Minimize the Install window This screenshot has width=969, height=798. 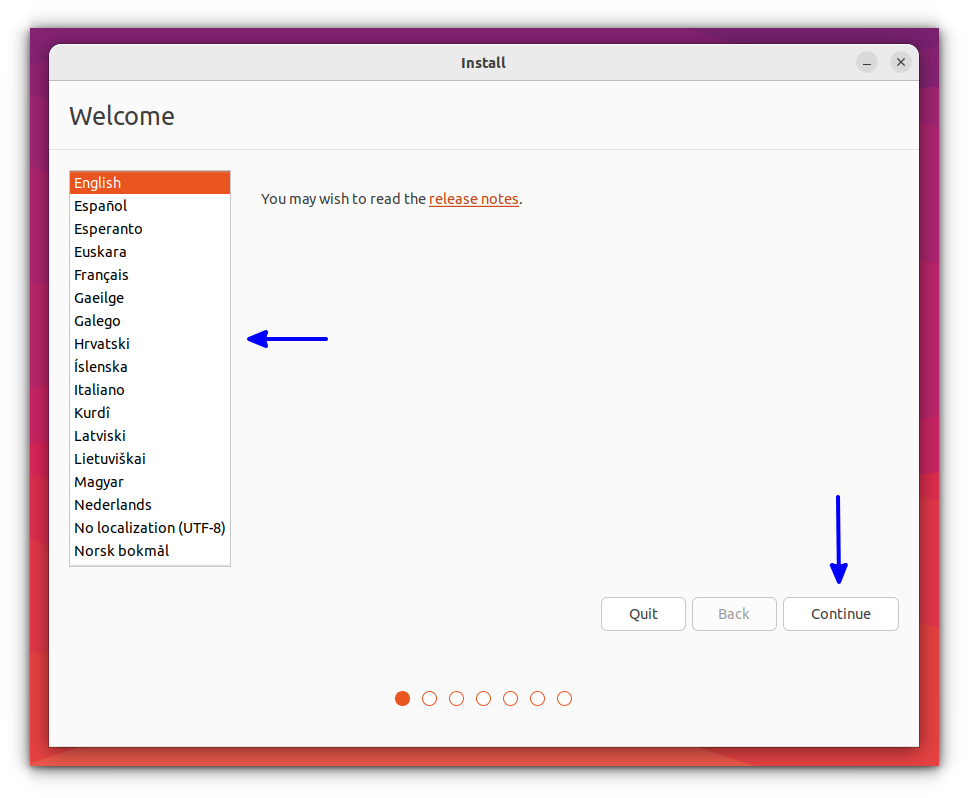867,62
